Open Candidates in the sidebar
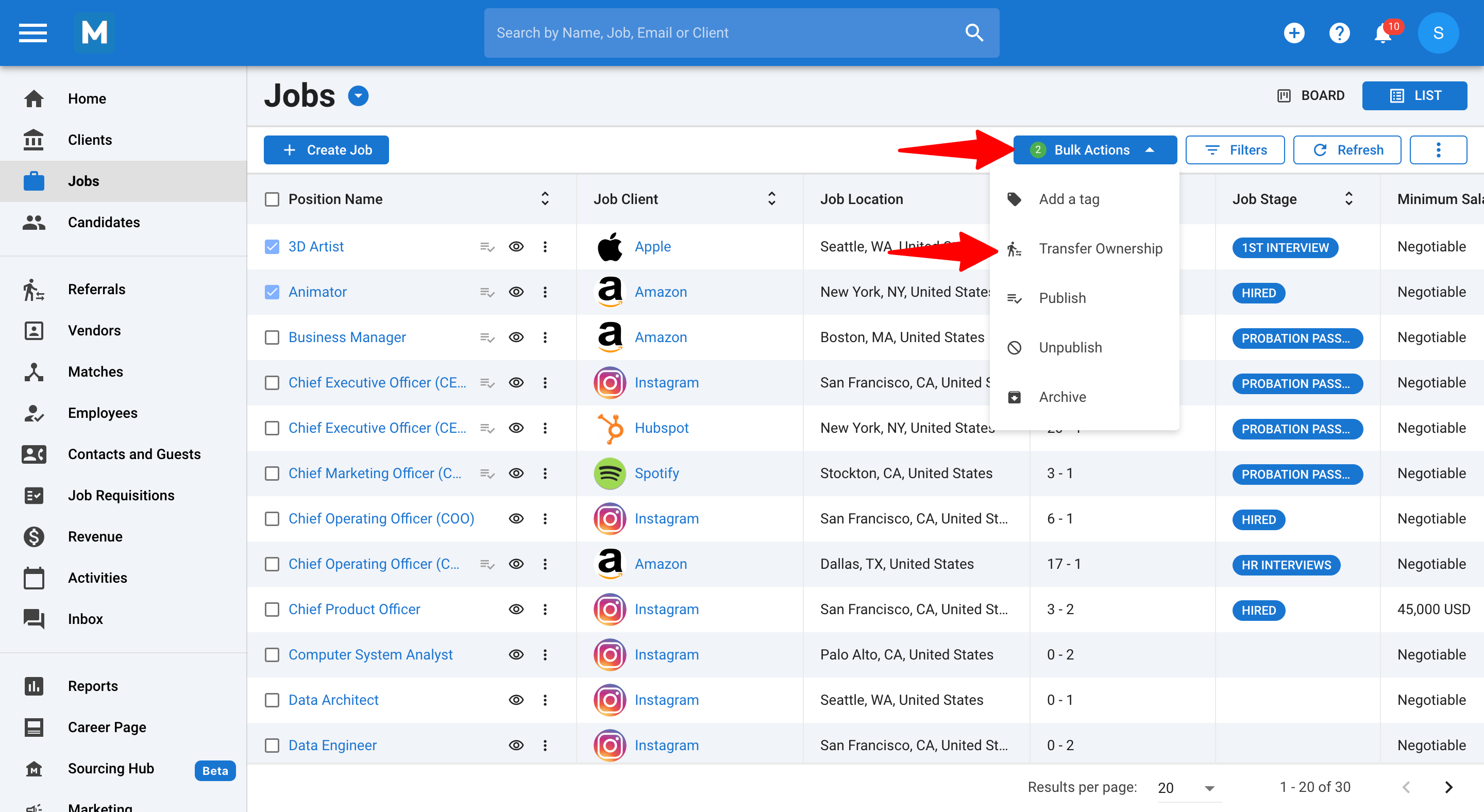 [x=123, y=222]
